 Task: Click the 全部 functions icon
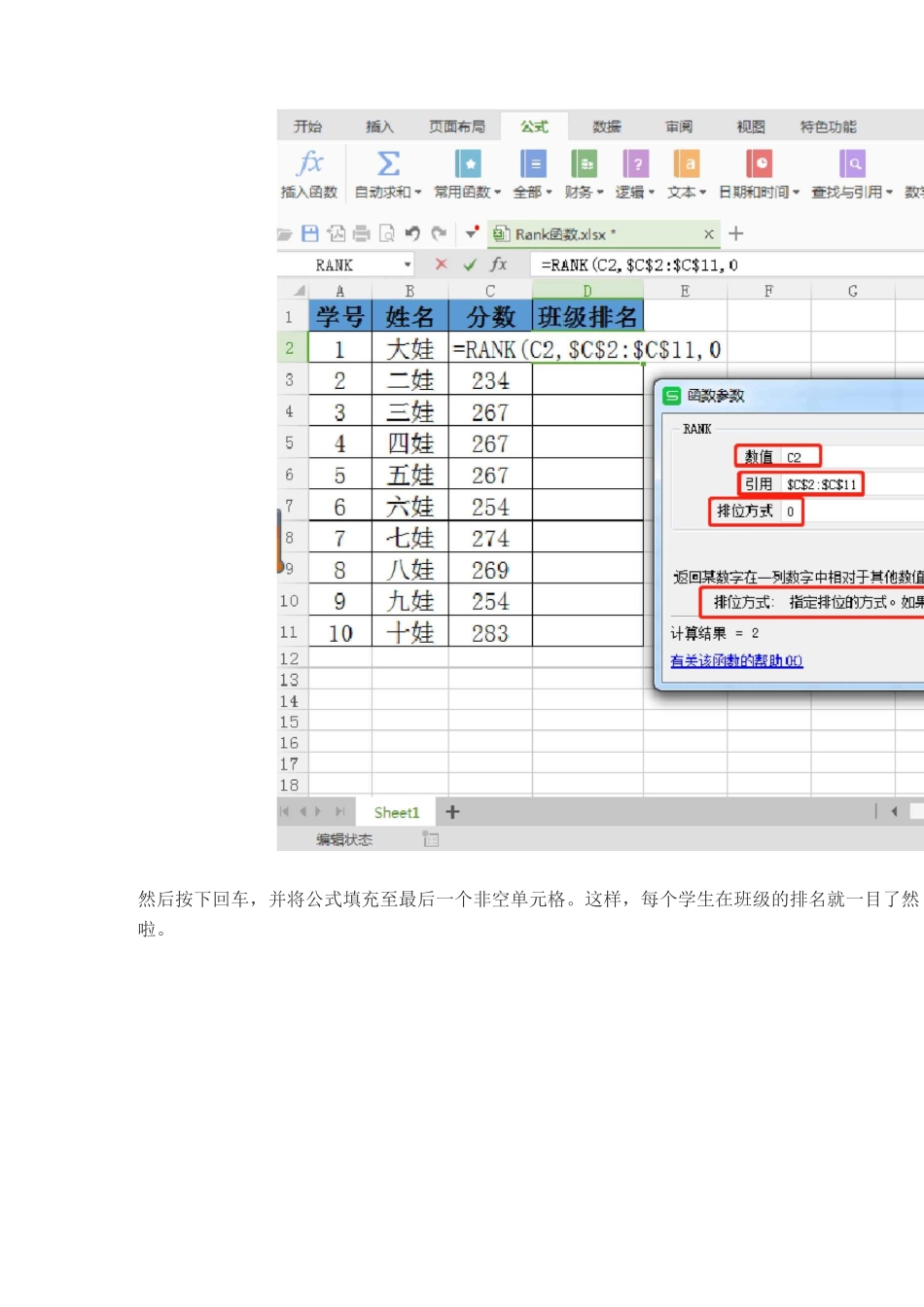pos(533,162)
